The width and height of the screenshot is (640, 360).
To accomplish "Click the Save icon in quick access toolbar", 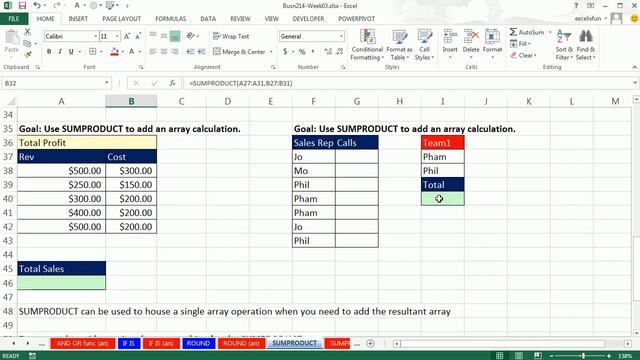I will click(22, 6).
